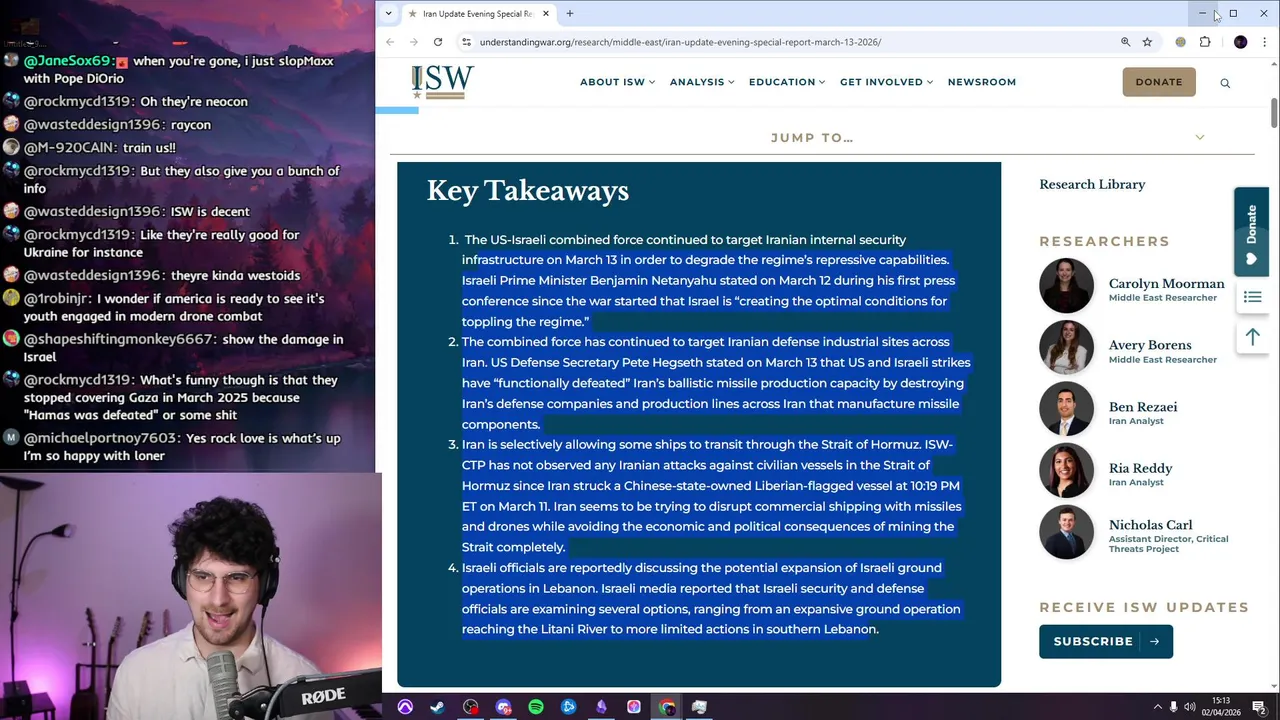This screenshot has width=1280, height=720.
Task: Open the rightmost pinned taskbar app
Action: (x=700, y=707)
